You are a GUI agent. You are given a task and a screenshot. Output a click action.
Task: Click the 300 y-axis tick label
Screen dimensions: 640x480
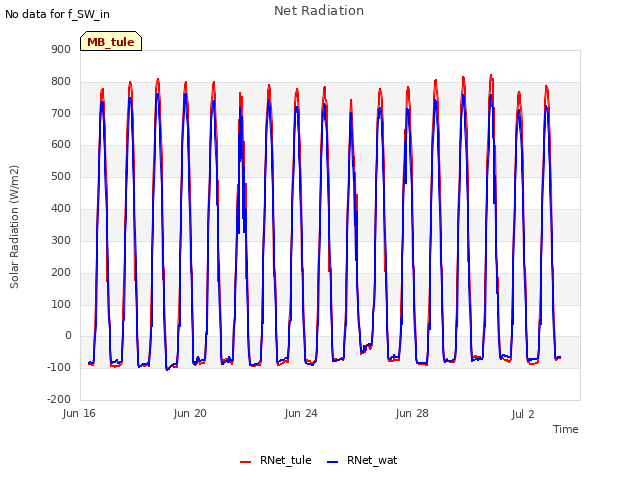(x=61, y=240)
